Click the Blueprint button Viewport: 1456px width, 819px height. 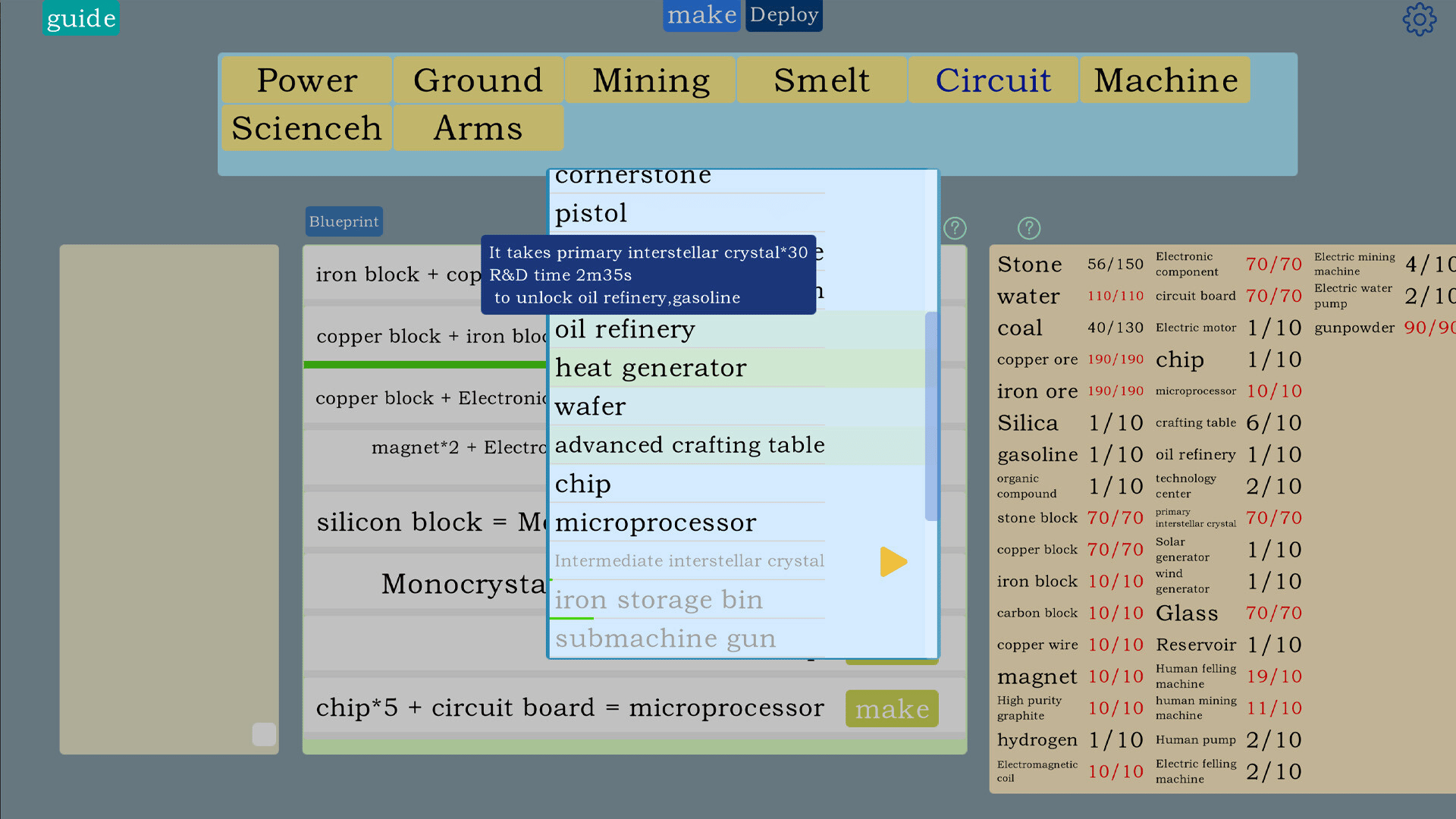pos(344,221)
